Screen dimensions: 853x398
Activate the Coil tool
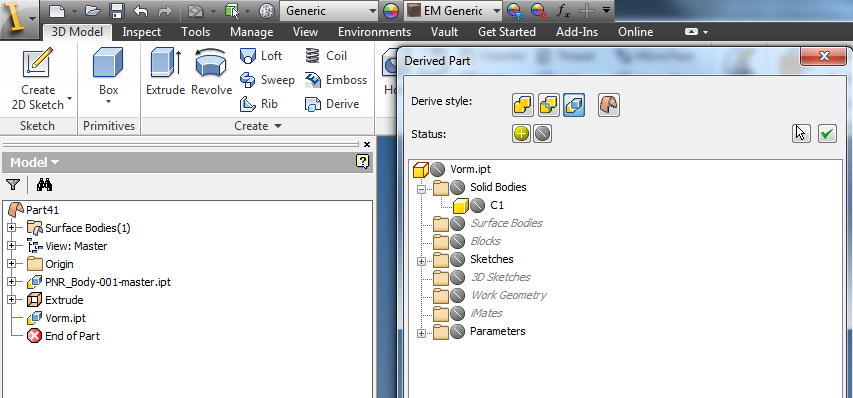(x=326, y=56)
